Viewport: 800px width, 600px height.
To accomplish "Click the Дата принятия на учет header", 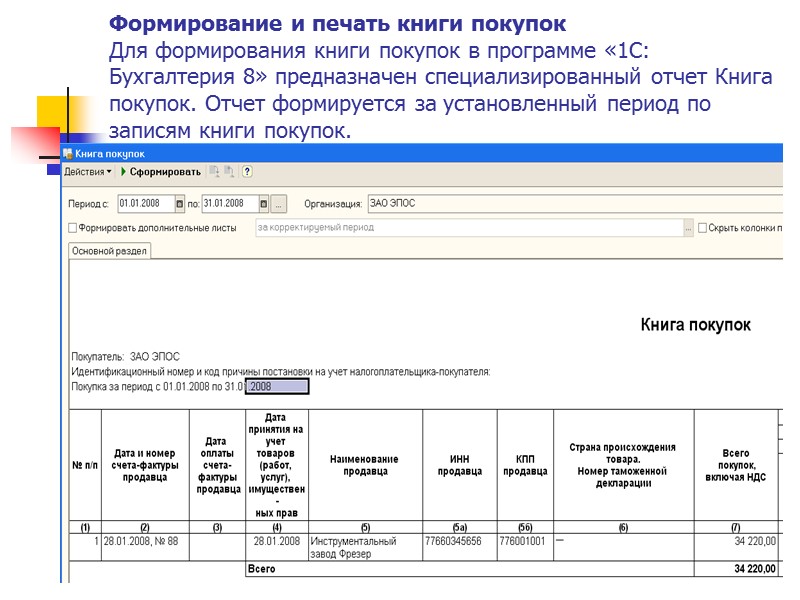I will (277, 465).
